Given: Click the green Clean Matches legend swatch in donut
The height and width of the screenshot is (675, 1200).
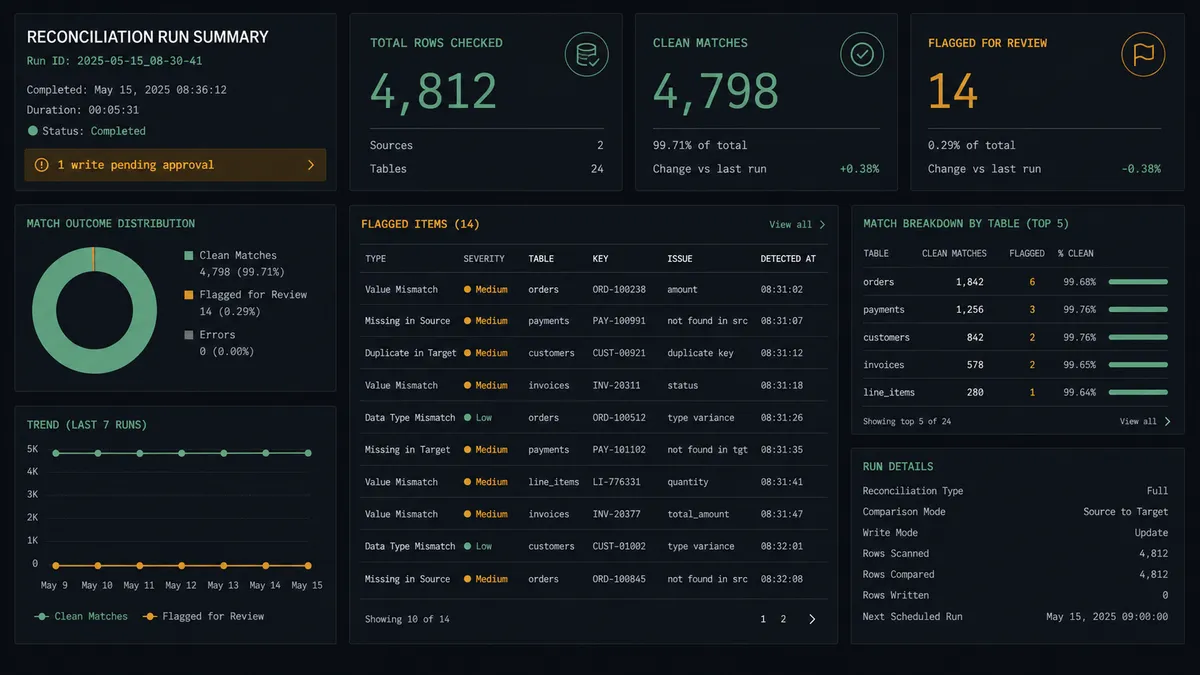Looking at the screenshot, I should click(189, 256).
